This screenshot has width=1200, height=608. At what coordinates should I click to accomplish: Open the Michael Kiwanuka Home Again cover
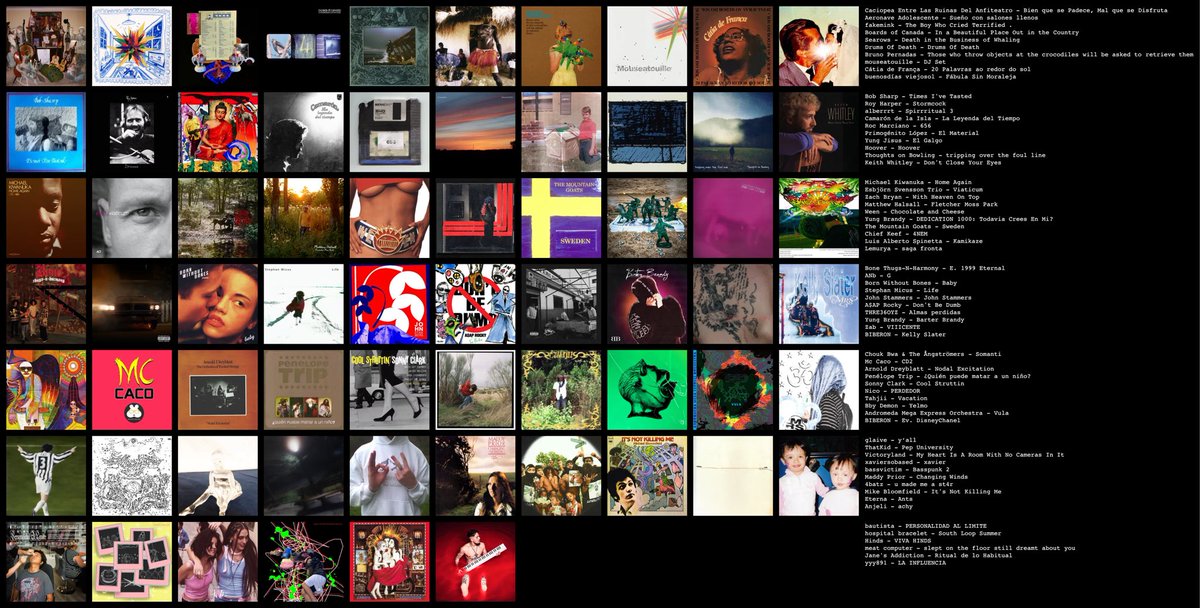tap(46, 218)
